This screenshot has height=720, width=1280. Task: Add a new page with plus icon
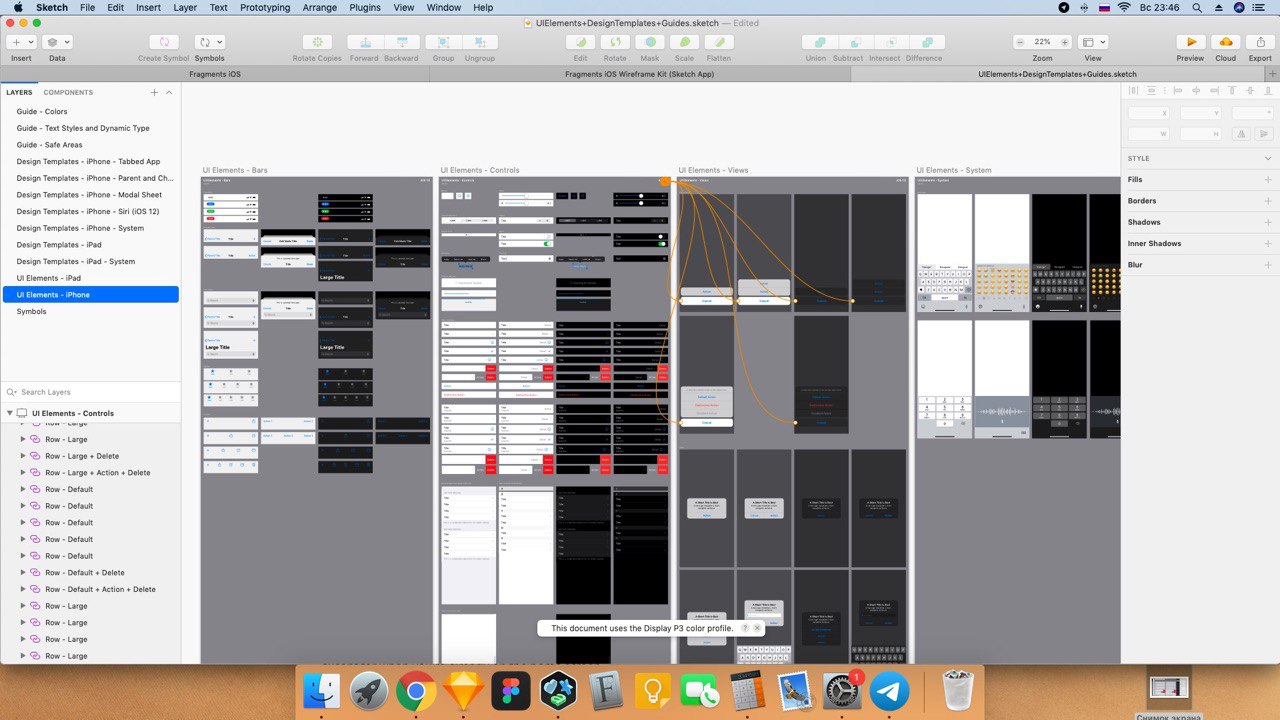click(x=154, y=92)
